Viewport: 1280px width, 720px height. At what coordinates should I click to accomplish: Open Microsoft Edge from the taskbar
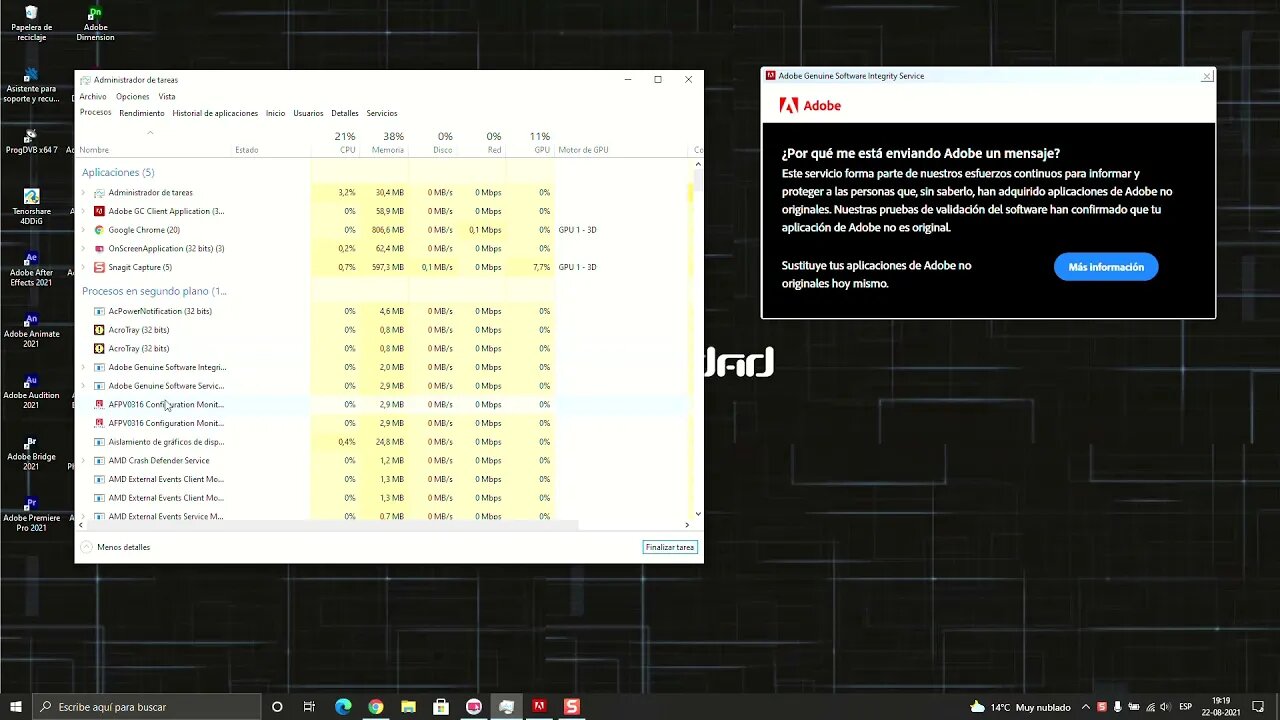[343, 707]
